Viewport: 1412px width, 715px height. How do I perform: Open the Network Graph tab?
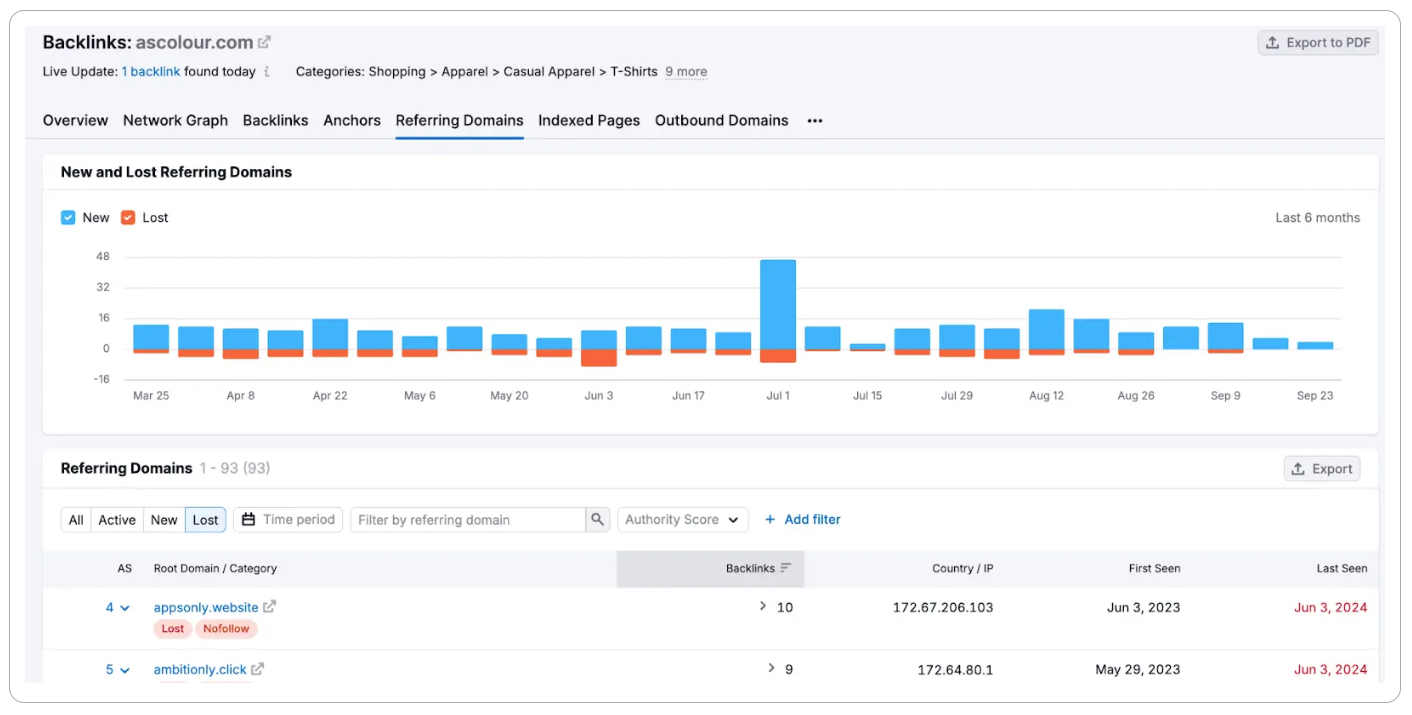[175, 120]
